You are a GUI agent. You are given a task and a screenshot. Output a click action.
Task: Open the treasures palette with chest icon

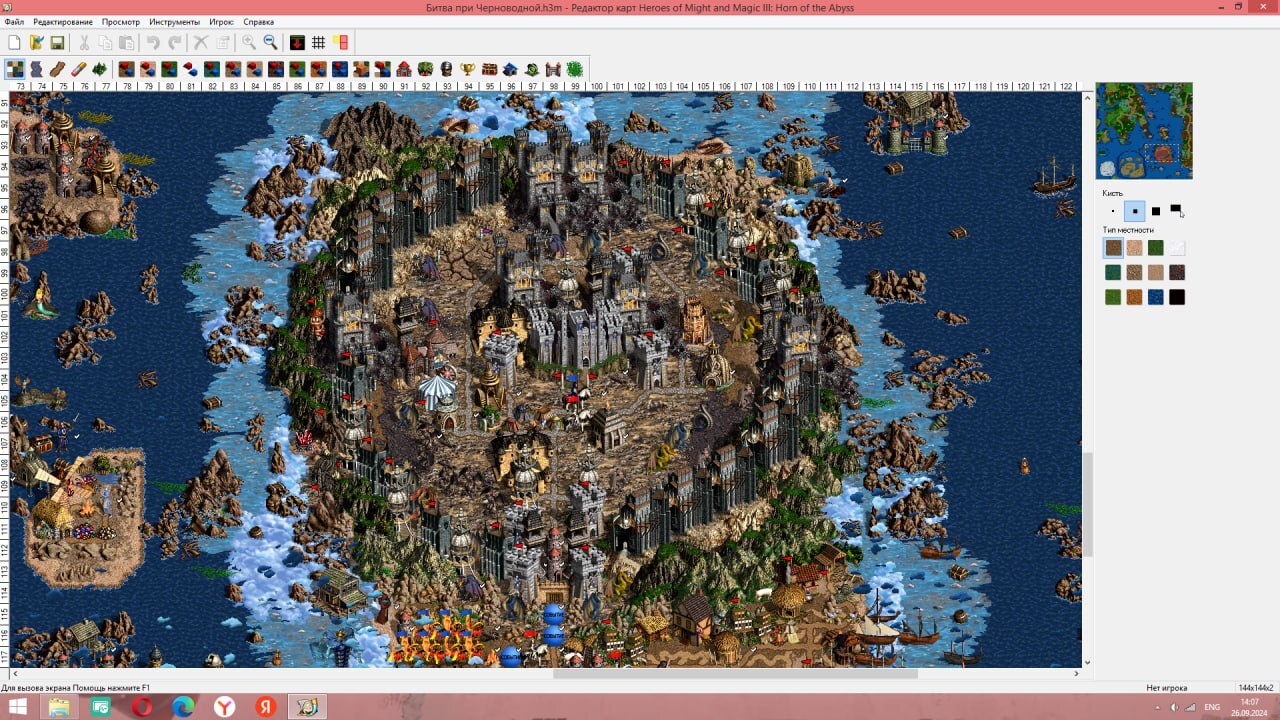tap(489, 69)
